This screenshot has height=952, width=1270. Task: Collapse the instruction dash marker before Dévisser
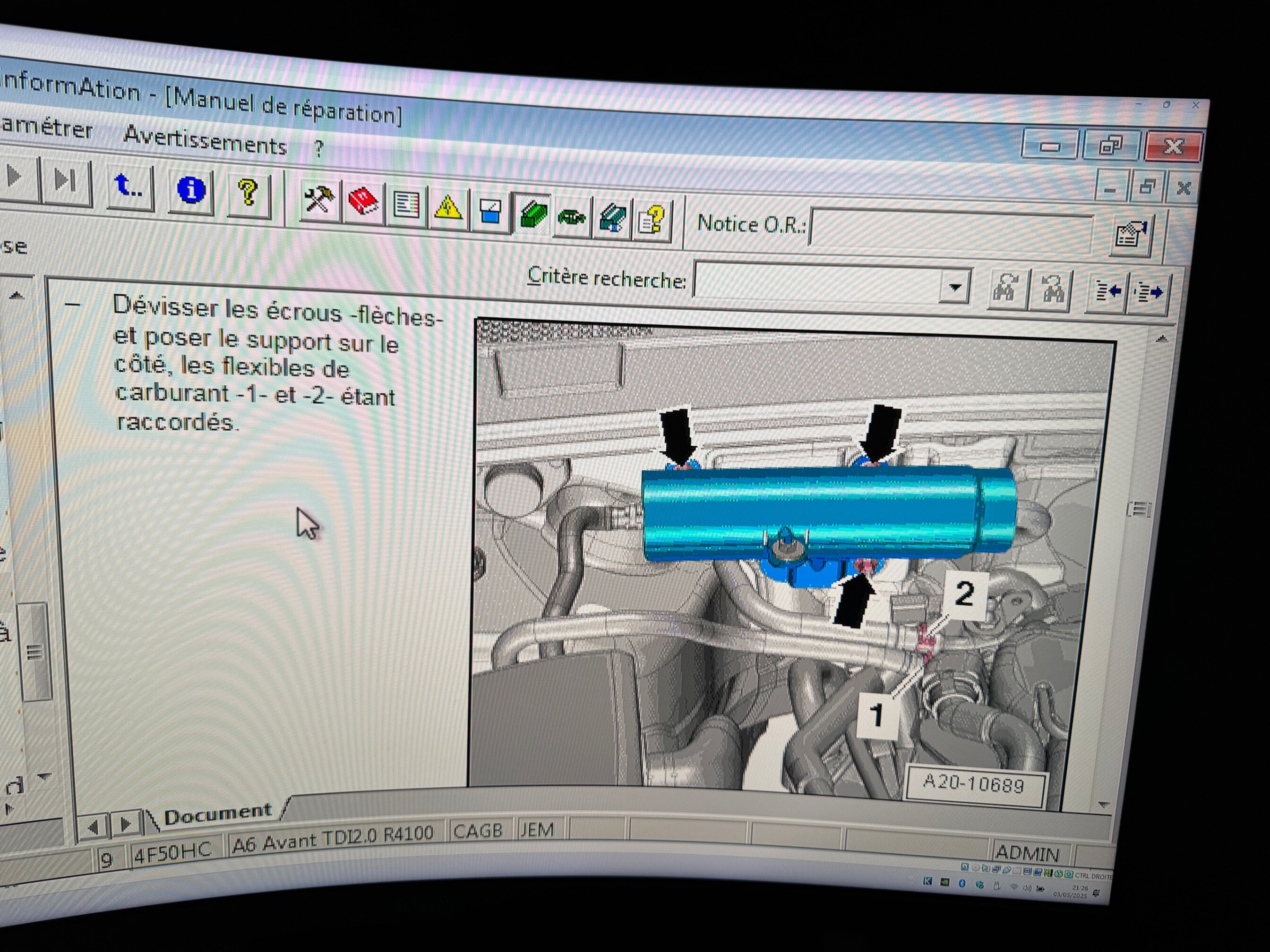coord(72,305)
